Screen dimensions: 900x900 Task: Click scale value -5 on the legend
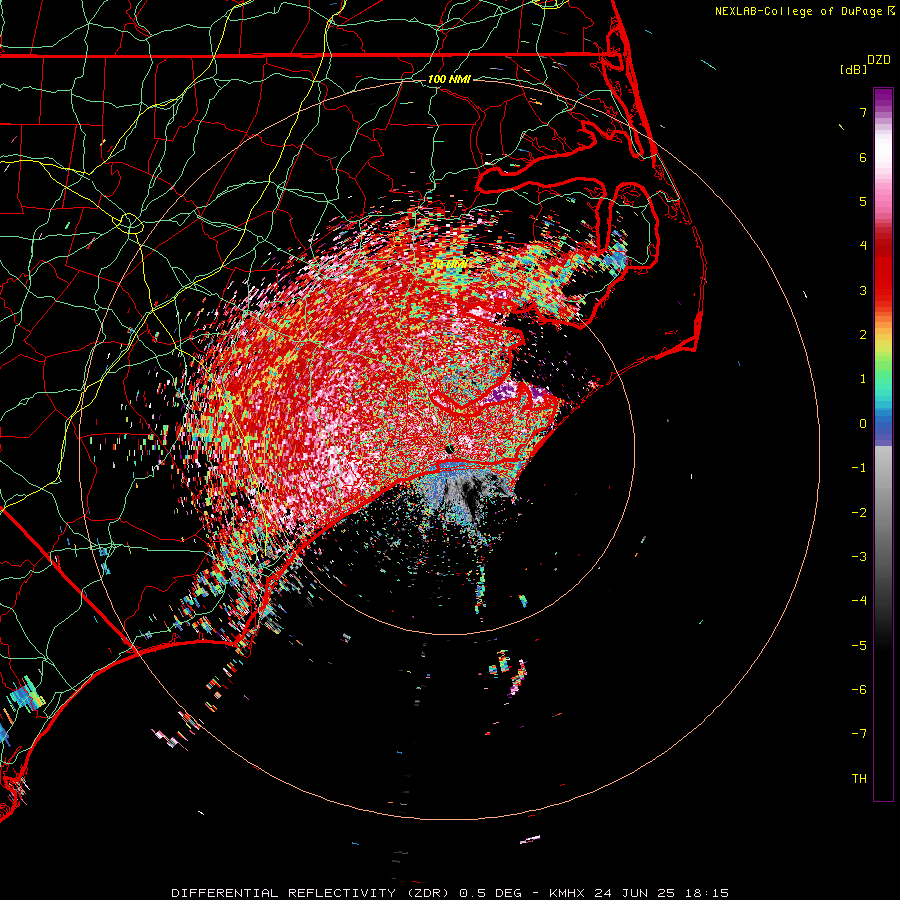859,646
